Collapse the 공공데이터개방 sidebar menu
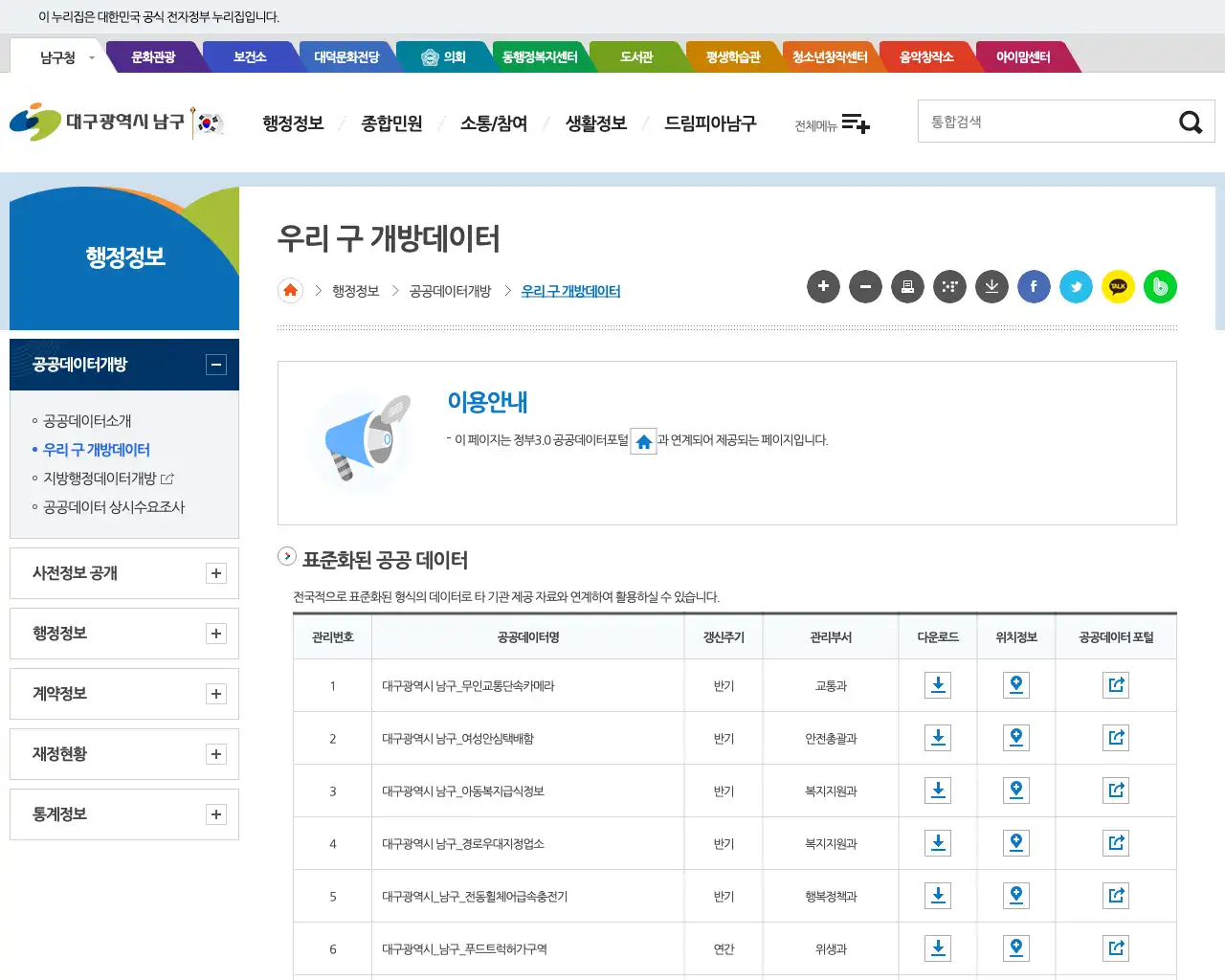Viewport: 1225px width, 980px height. pyautogui.click(x=217, y=364)
